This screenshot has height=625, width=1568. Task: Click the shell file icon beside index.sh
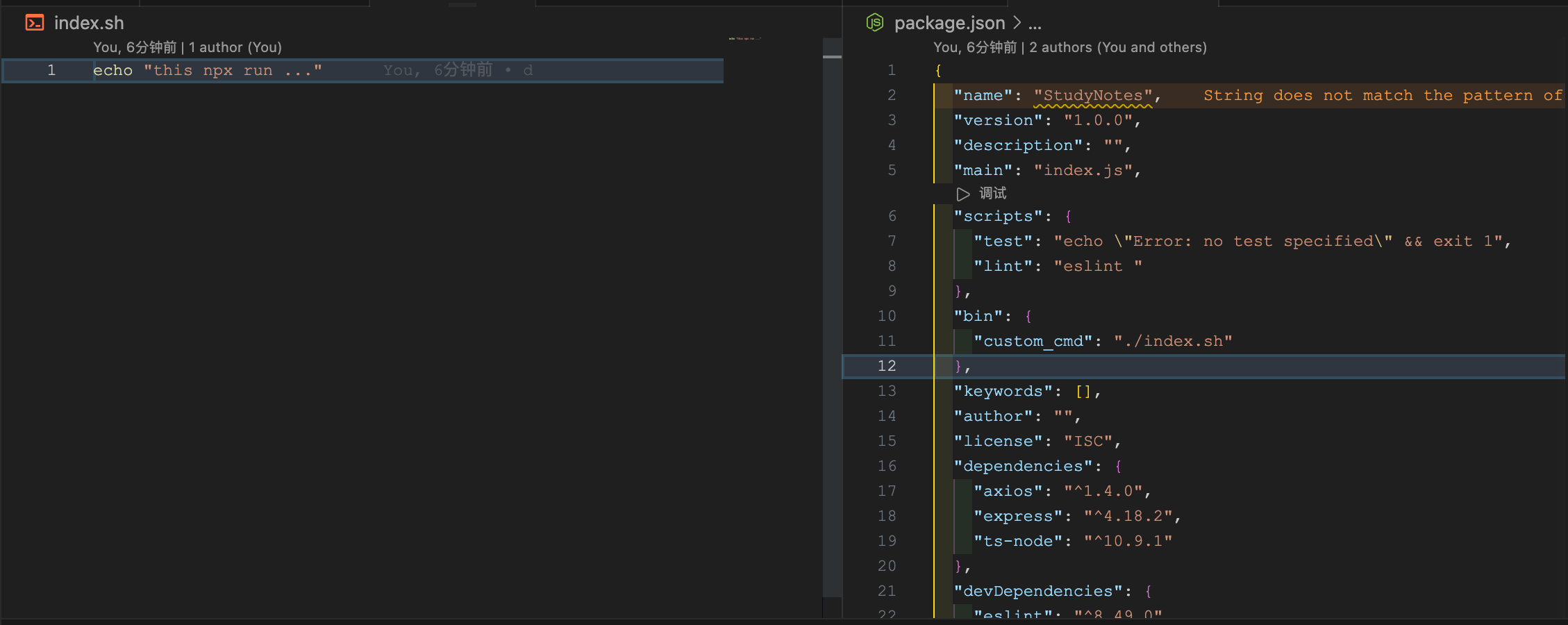coord(35,23)
